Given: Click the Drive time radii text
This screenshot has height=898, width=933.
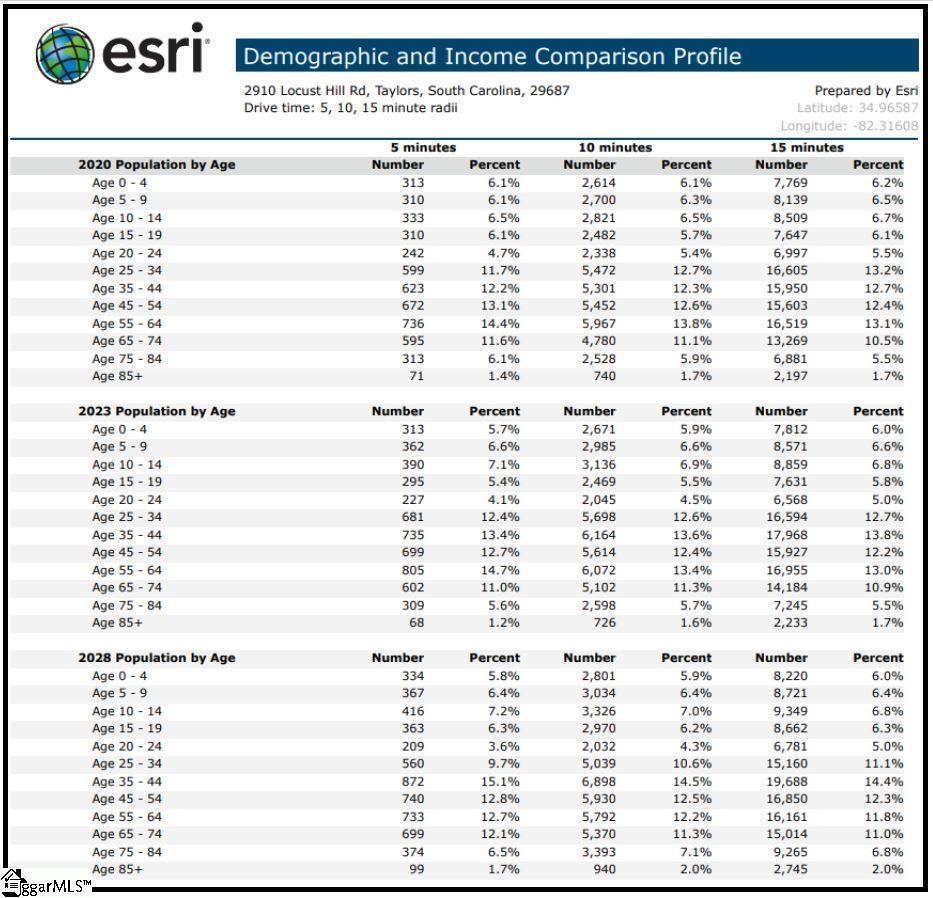Looking at the screenshot, I should click(x=350, y=108).
